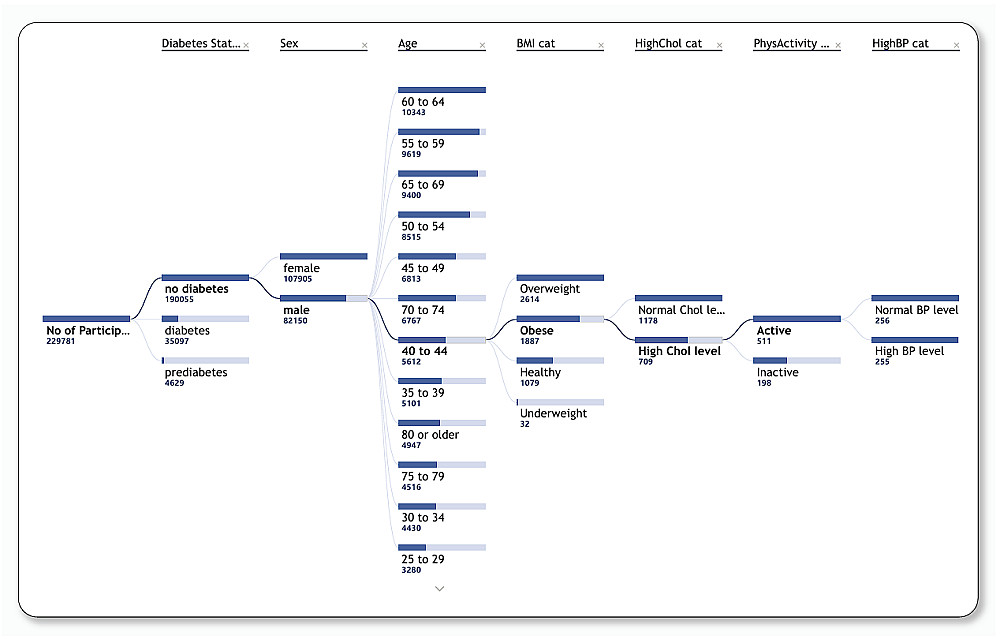
Task: Click the female node bar
Action: tap(323, 257)
